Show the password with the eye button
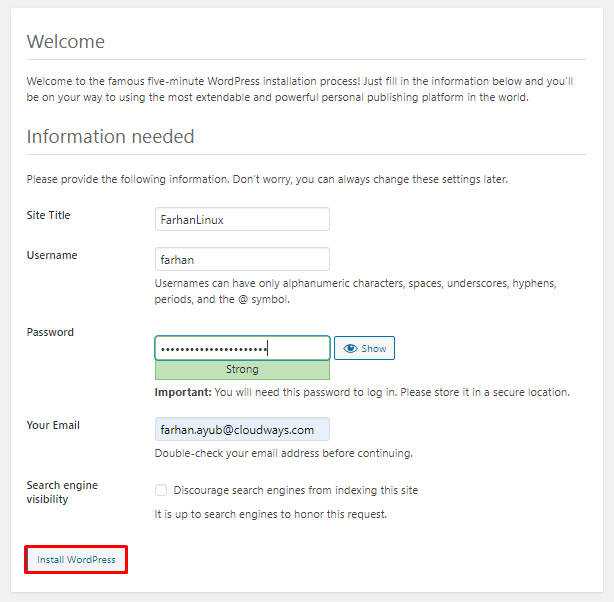 click(x=364, y=348)
